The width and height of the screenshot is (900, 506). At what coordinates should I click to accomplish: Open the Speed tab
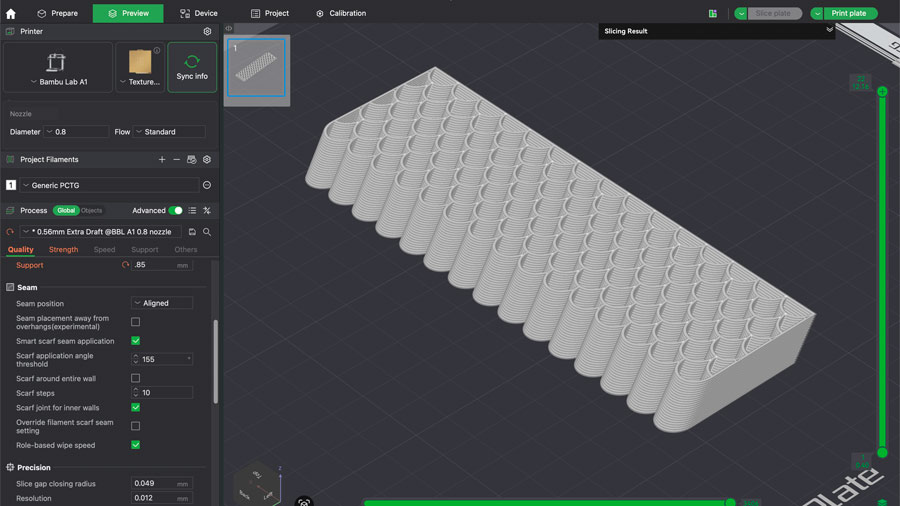(x=104, y=250)
